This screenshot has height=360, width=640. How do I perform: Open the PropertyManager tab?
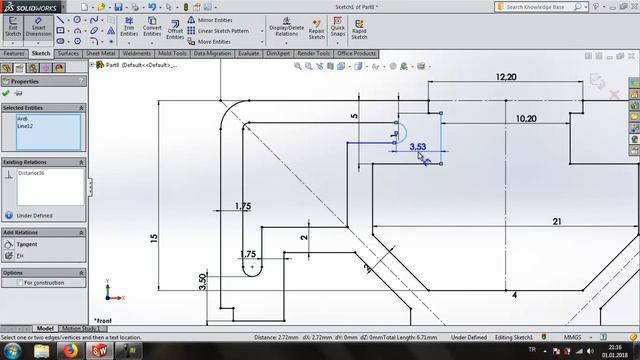20,68
